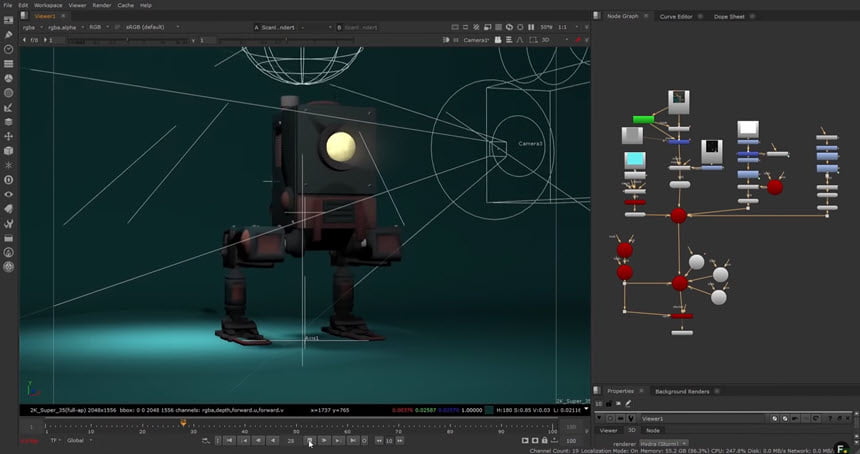Open the Camera3 camera selection dropdown

coord(476,40)
